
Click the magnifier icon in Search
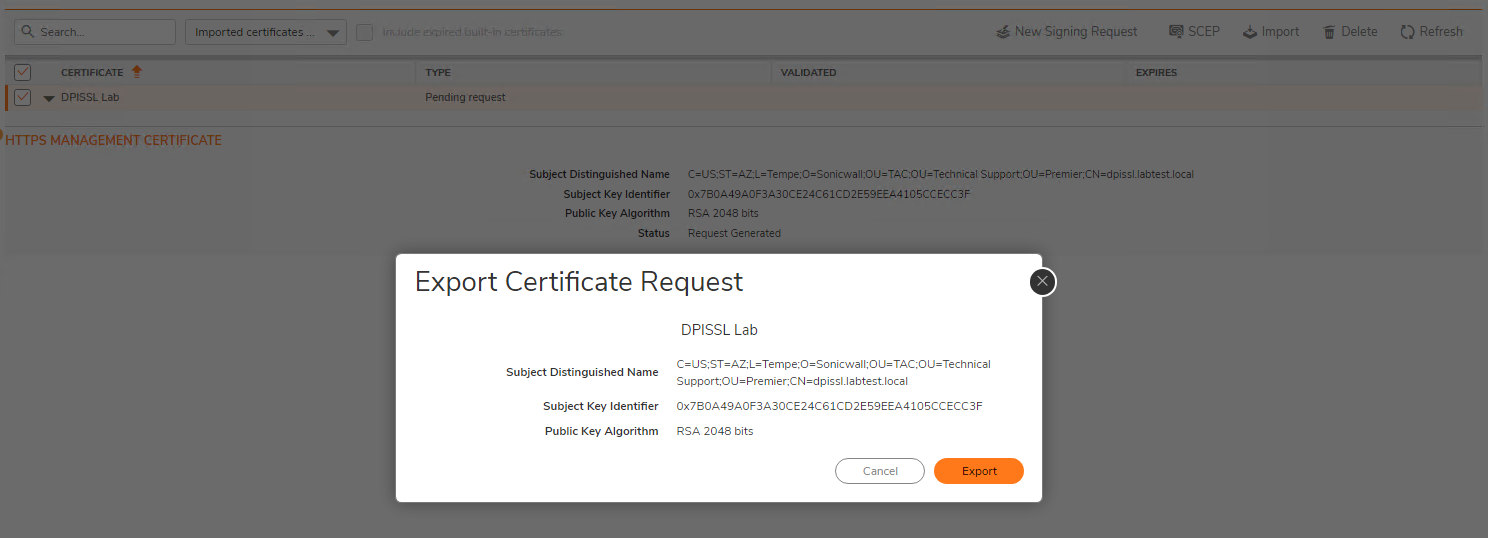click(29, 32)
